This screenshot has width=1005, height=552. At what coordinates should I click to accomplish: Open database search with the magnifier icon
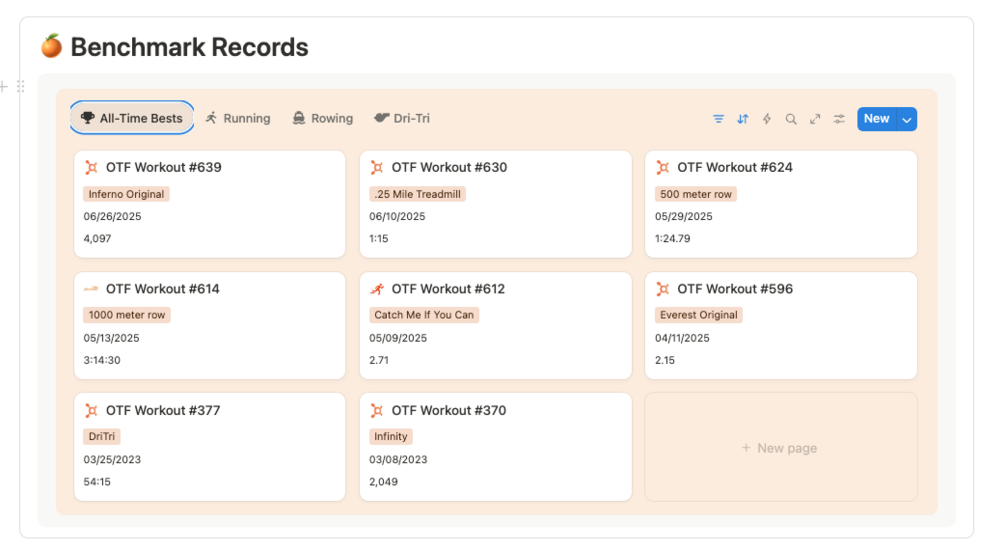(x=791, y=119)
